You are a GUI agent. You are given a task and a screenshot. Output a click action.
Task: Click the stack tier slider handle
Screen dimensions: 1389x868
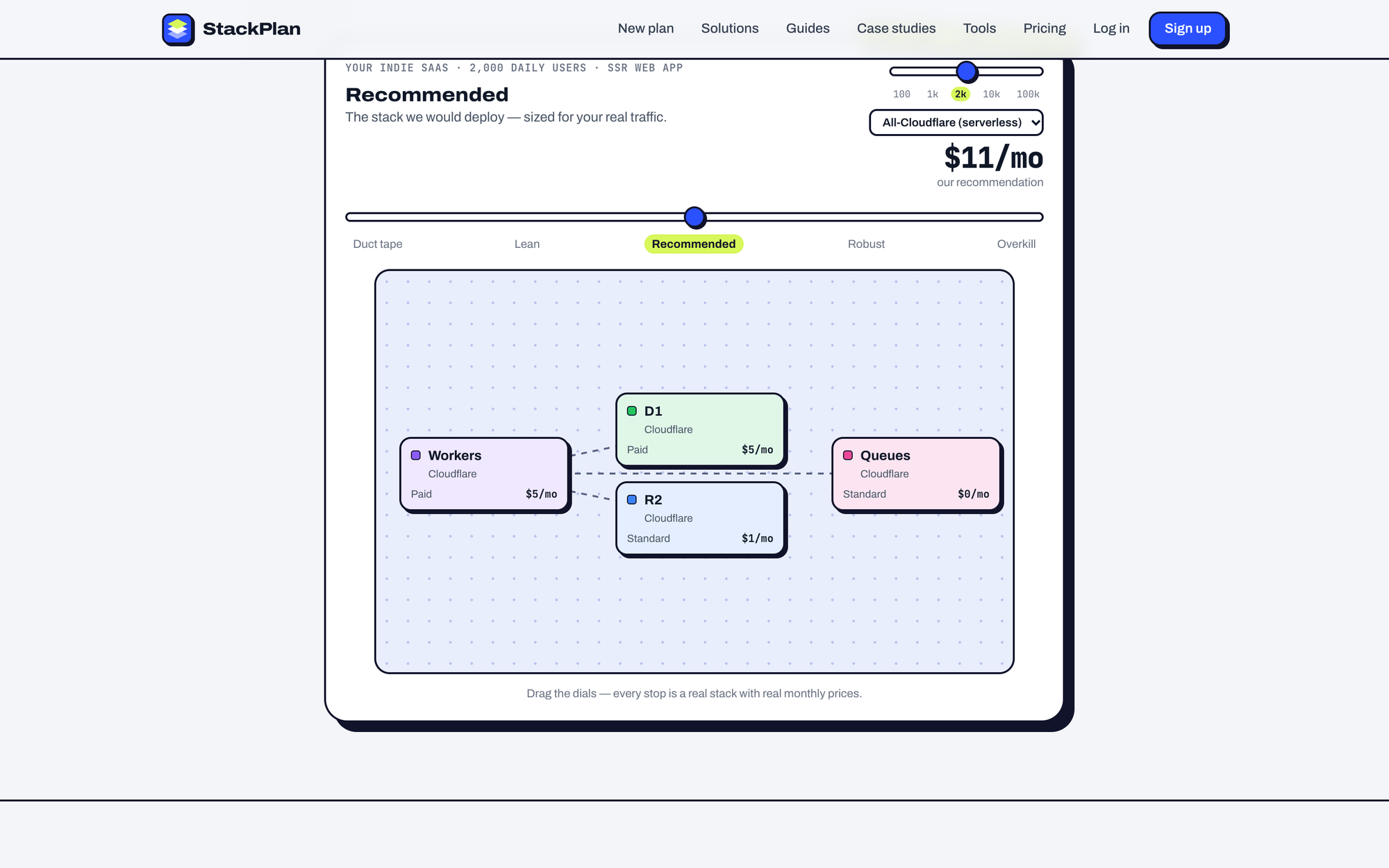(x=694, y=217)
